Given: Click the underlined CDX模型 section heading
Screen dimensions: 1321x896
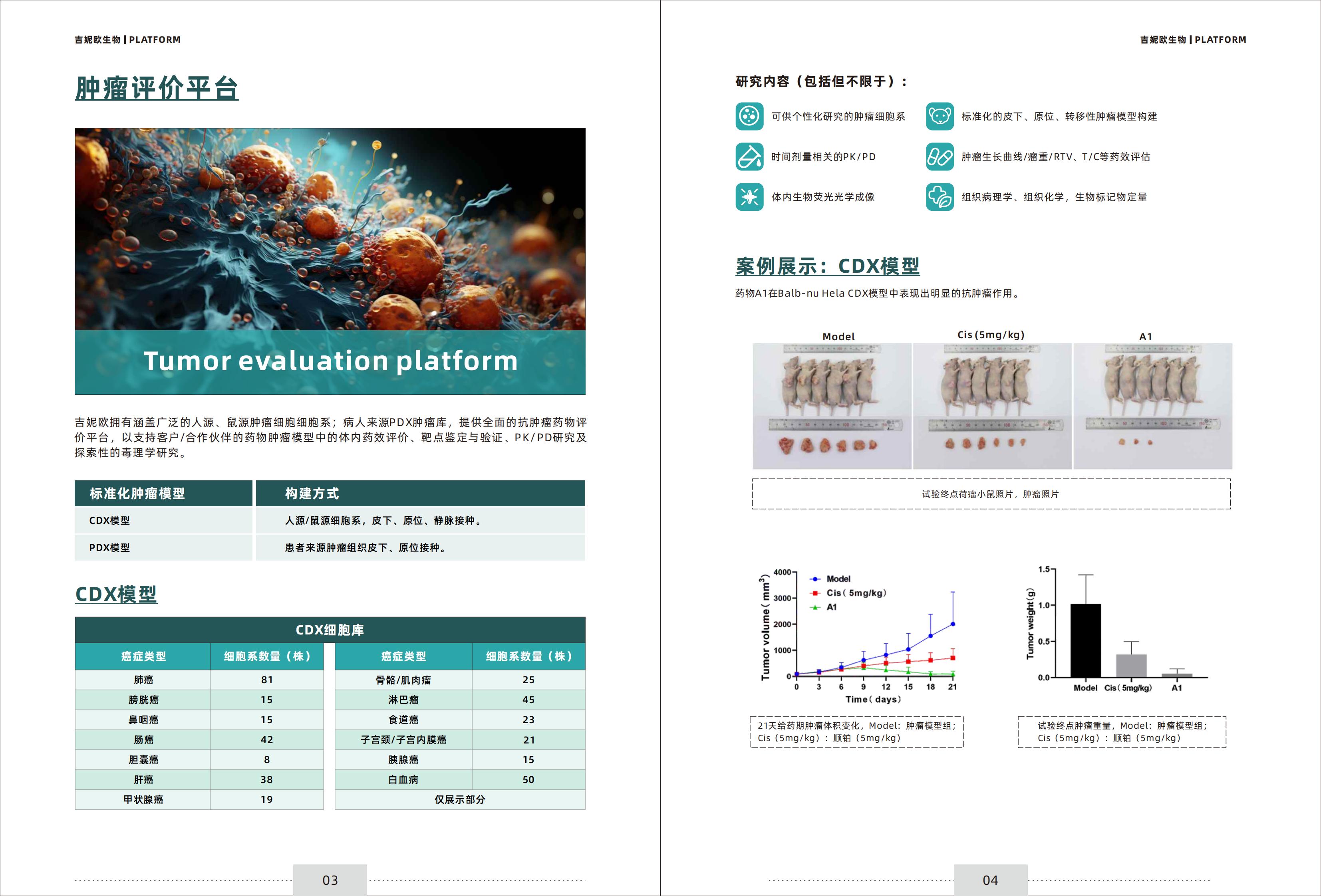Looking at the screenshot, I should 116,594.
